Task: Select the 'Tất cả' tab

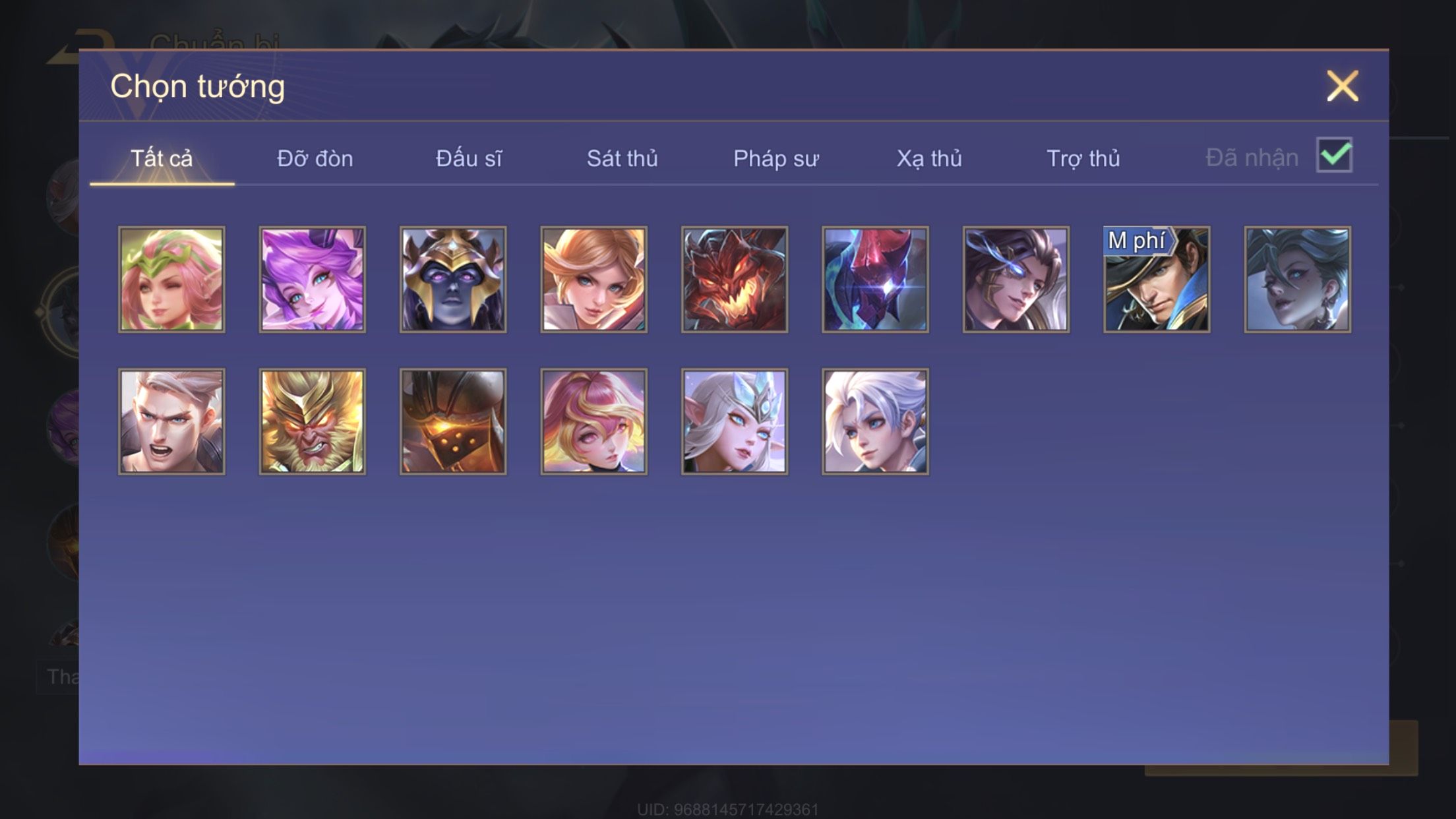Action: 162,158
